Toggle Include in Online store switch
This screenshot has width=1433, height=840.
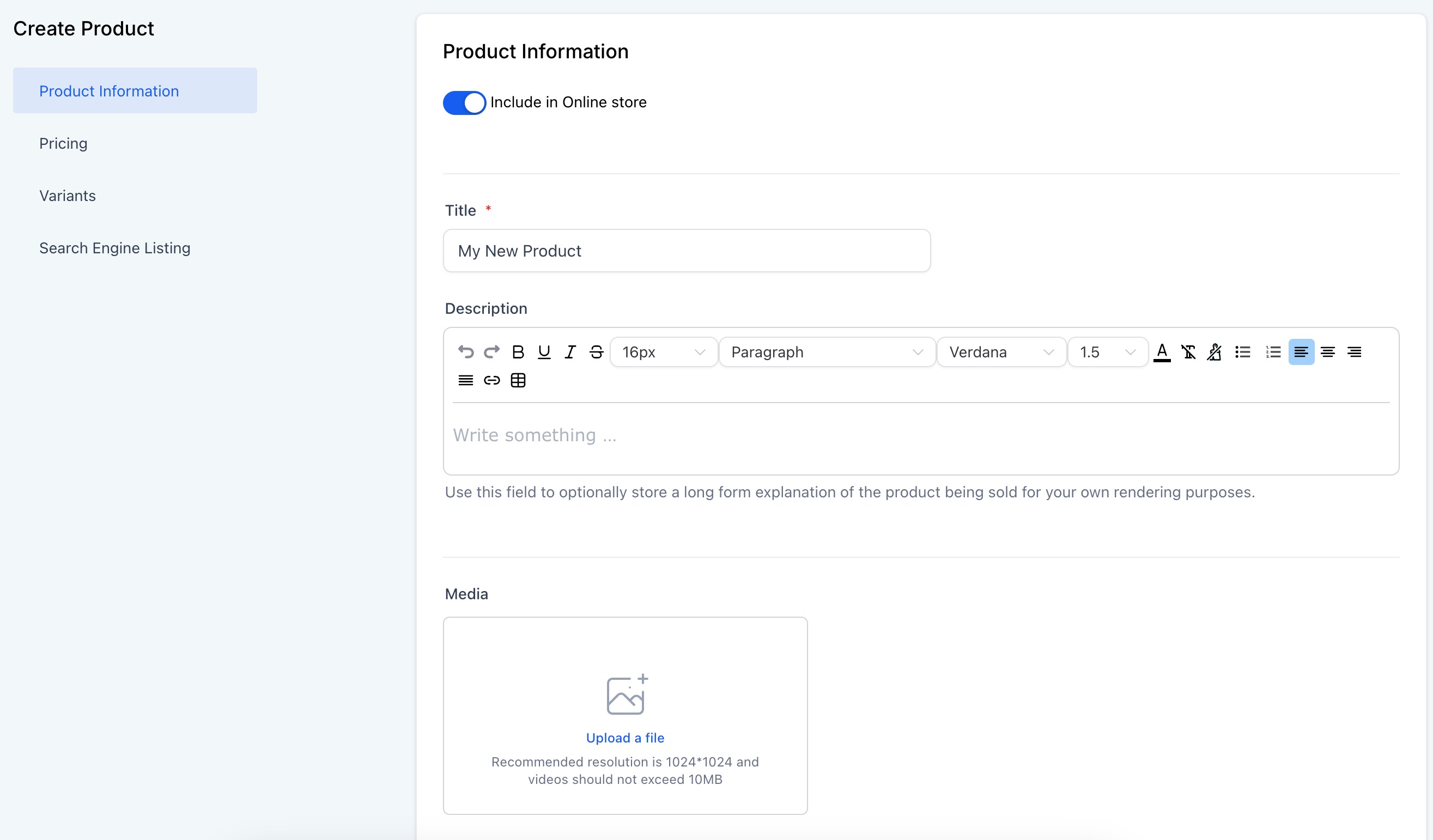click(x=464, y=102)
